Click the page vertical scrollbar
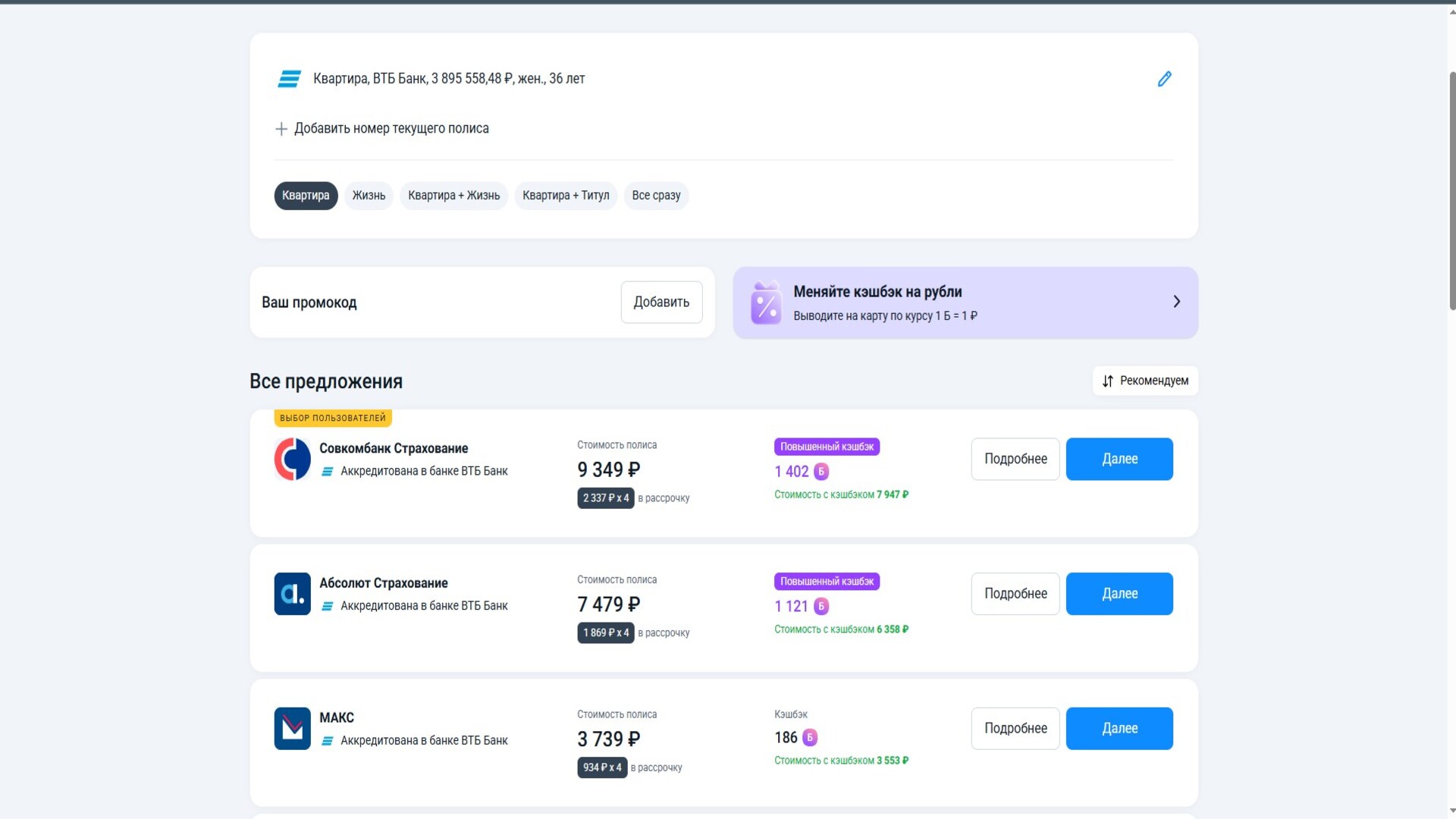 1451,190
